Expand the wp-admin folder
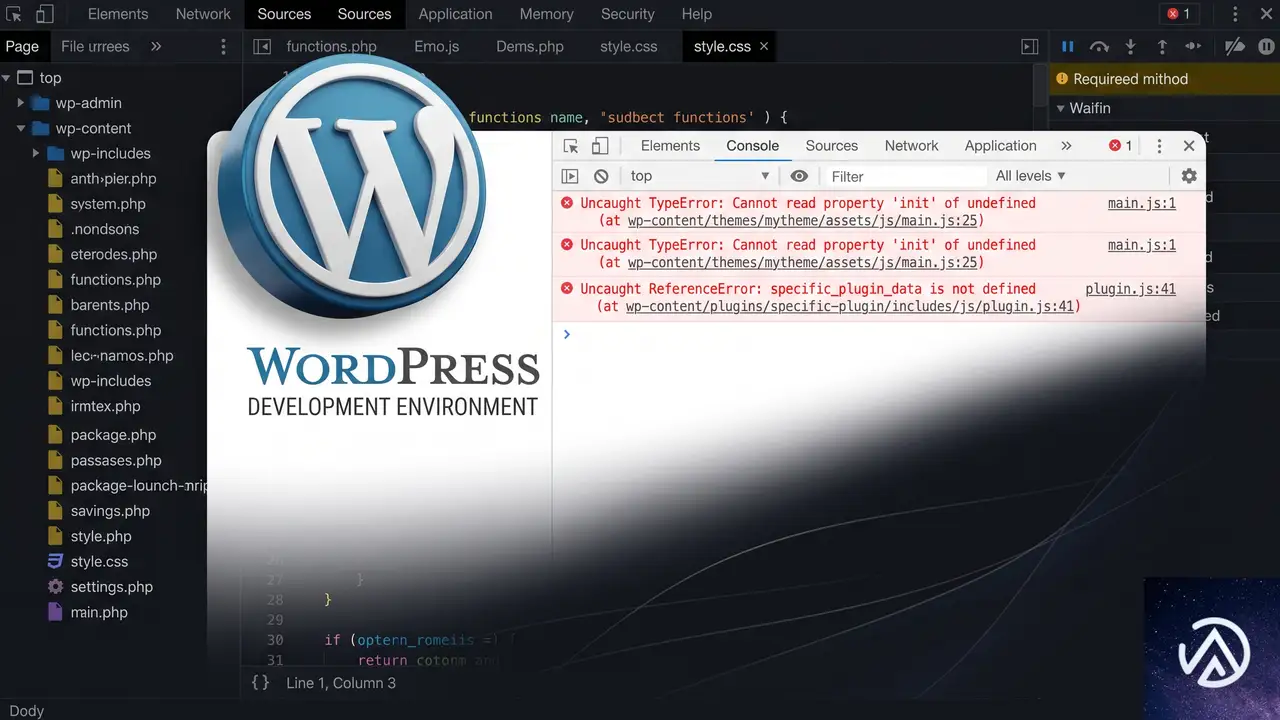Image resolution: width=1280 pixels, height=720 pixels. click(x=21, y=103)
